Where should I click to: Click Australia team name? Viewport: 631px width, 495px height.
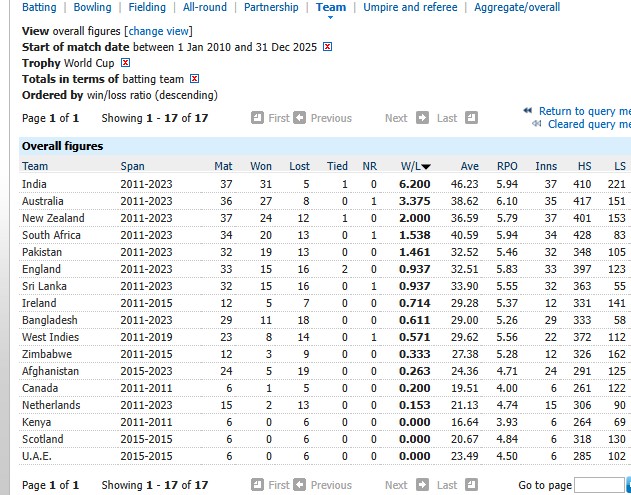pyautogui.click(x=43, y=201)
